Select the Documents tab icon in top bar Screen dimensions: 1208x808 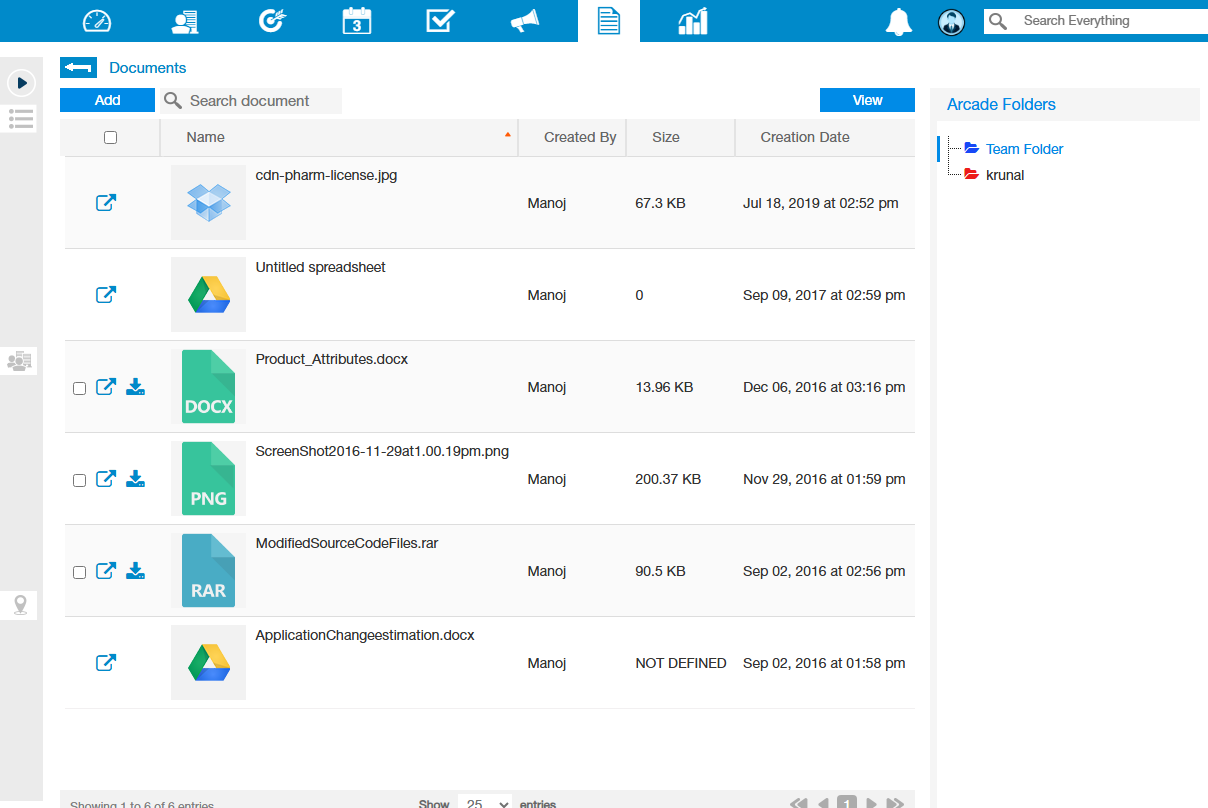coord(608,21)
